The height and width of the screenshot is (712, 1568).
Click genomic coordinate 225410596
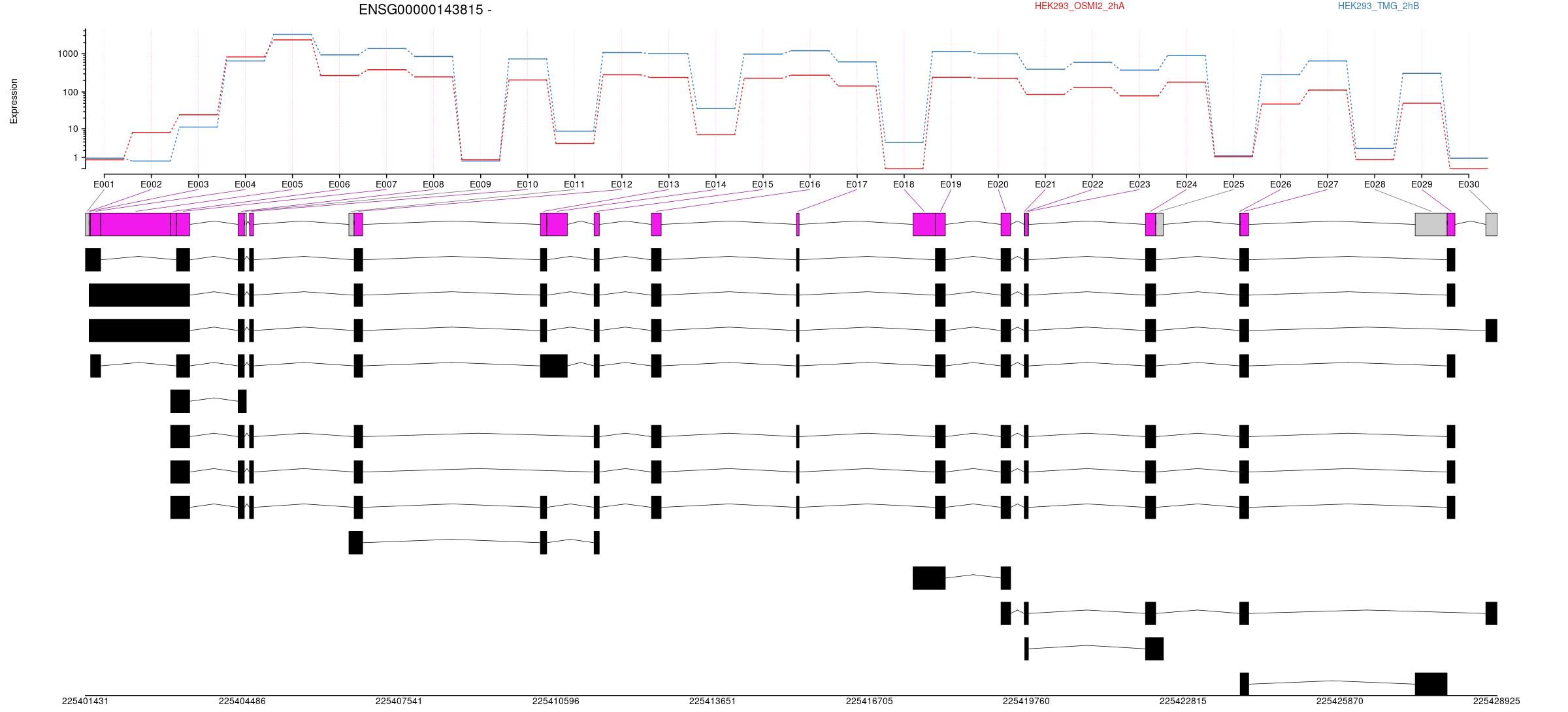556,701
